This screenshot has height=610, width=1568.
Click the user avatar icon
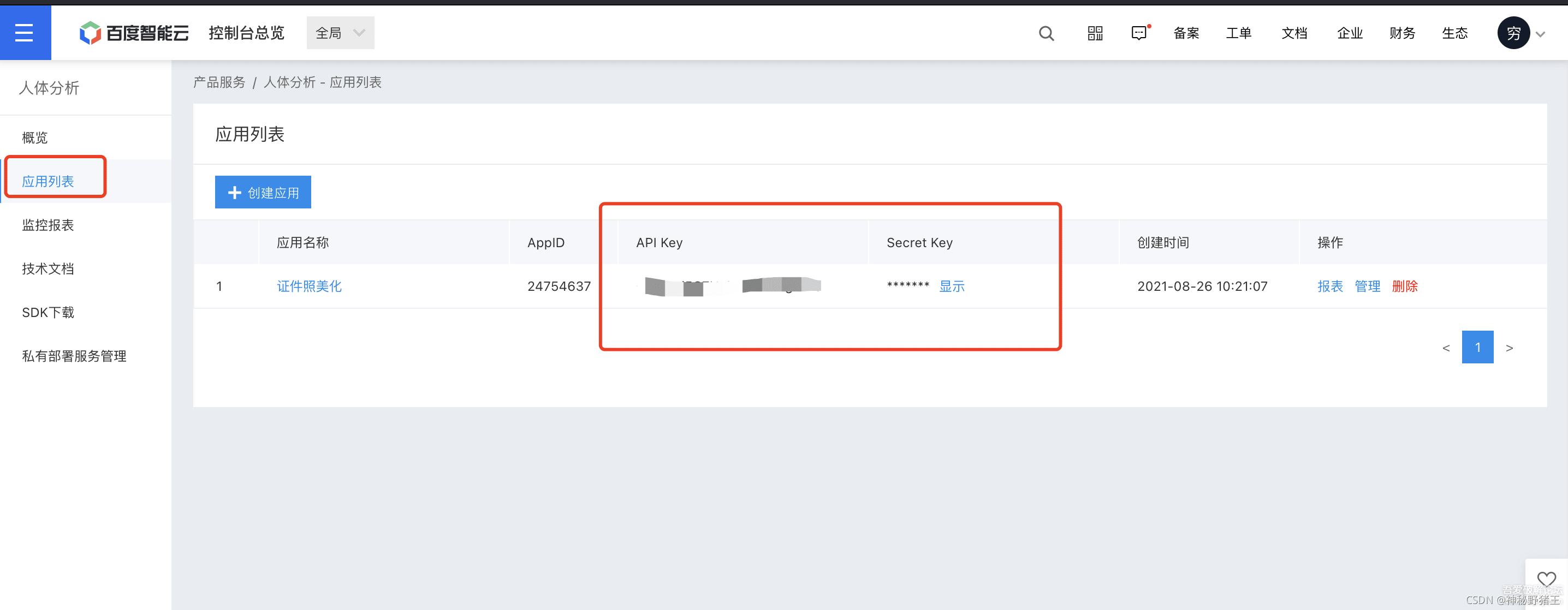pyautogui.click(x=1513, y=33)
